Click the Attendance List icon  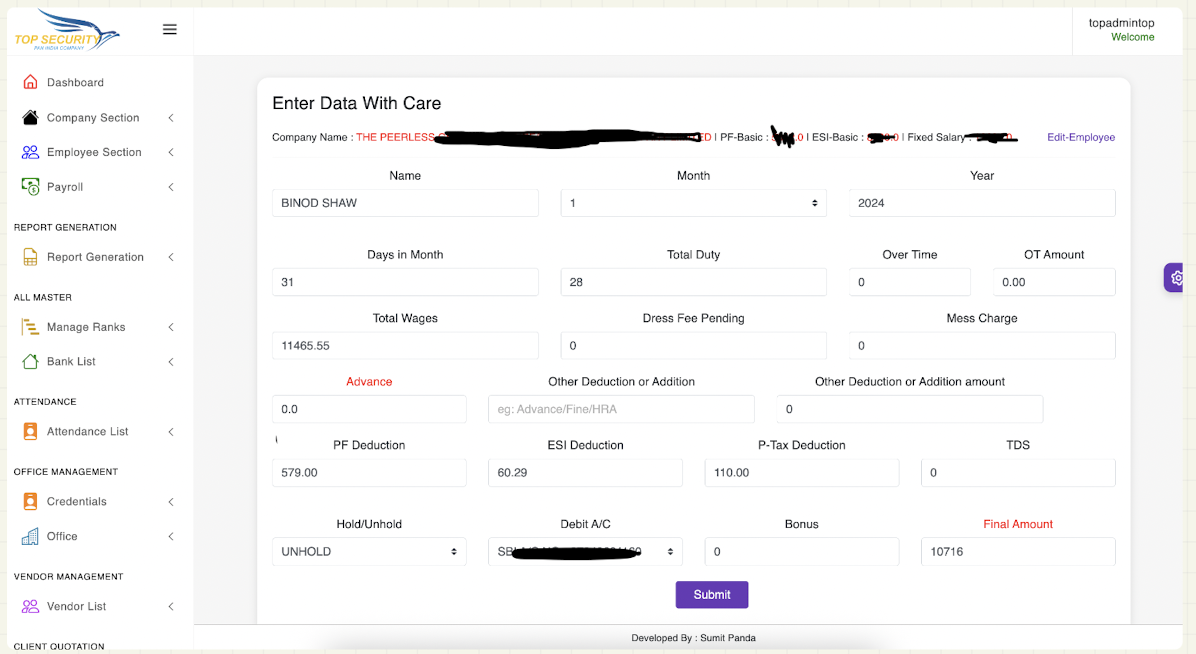tap(30, 432)
